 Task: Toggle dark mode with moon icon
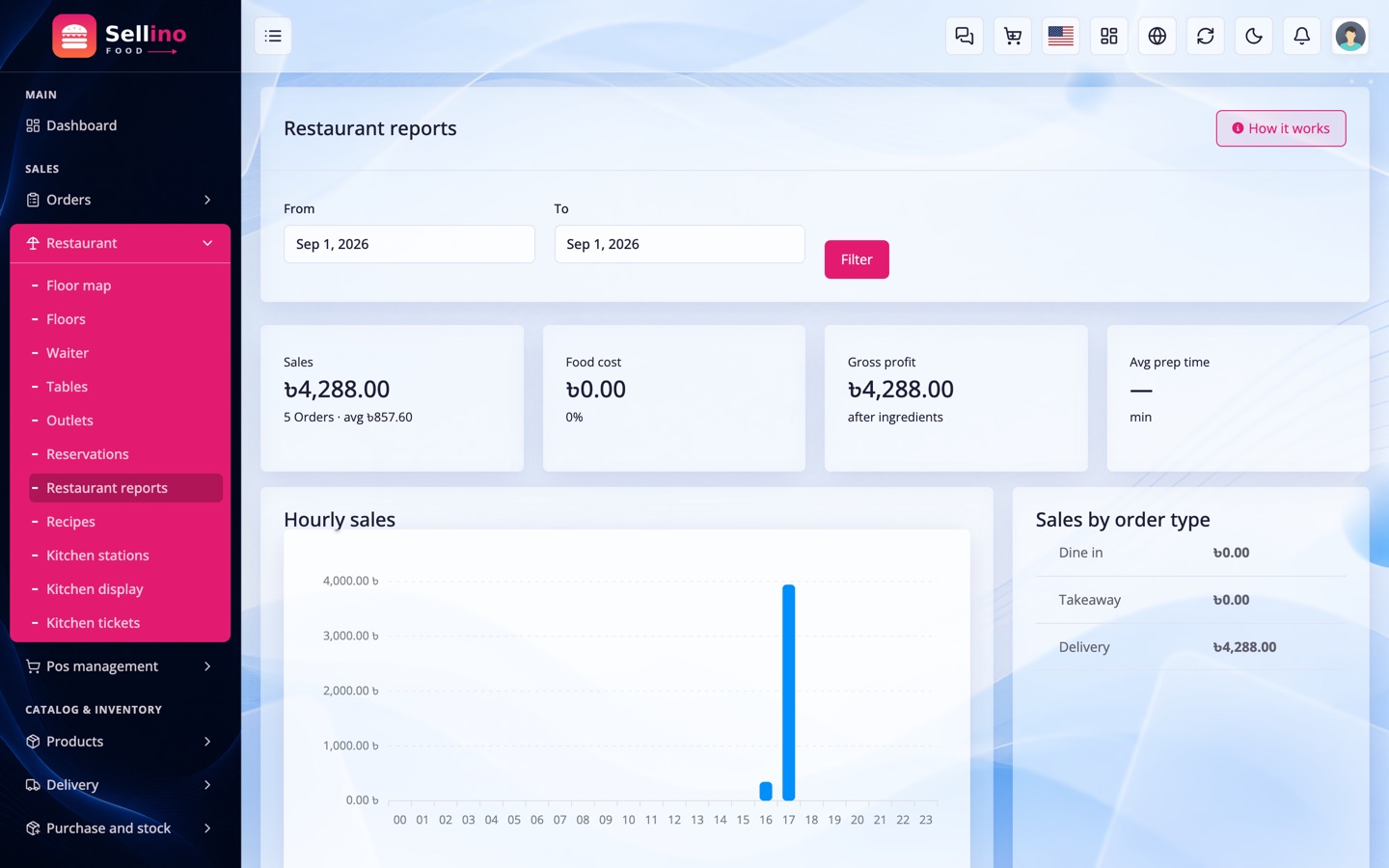1254,36
